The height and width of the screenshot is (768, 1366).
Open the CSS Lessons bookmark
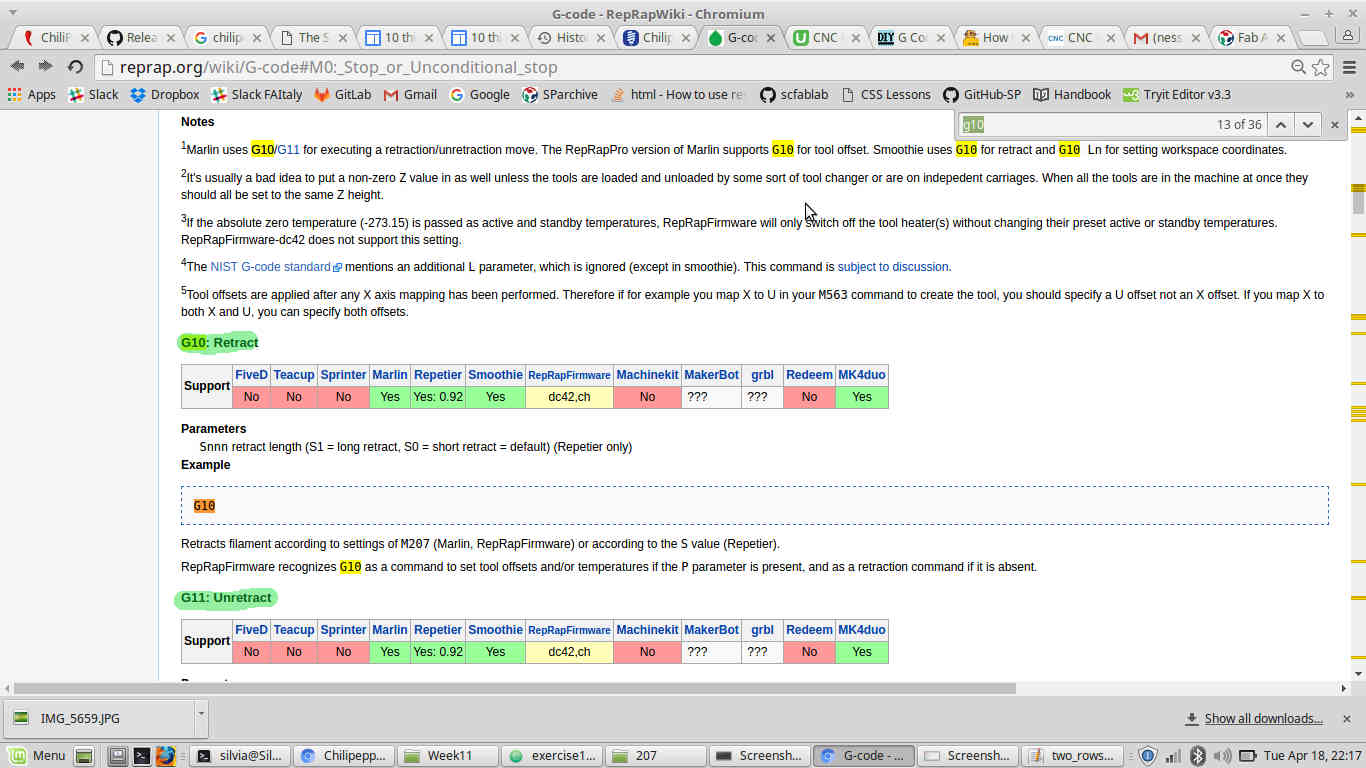coord(886,95)
